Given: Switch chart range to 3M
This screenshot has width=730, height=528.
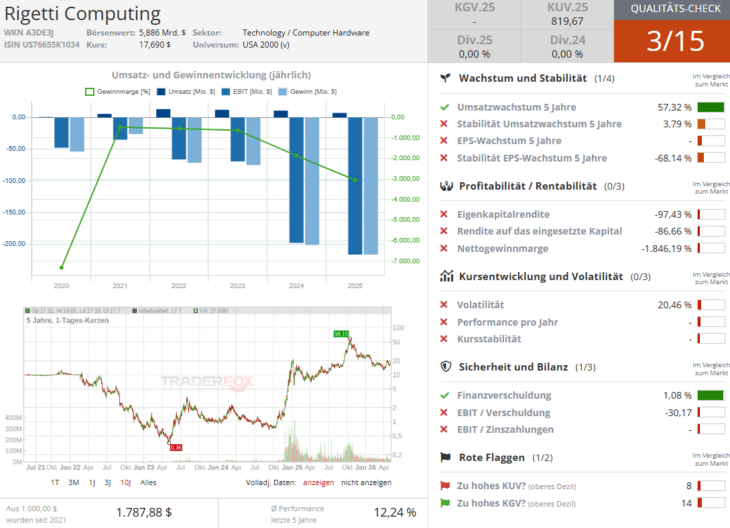Looking at the screenshot, I should point(74,482).
